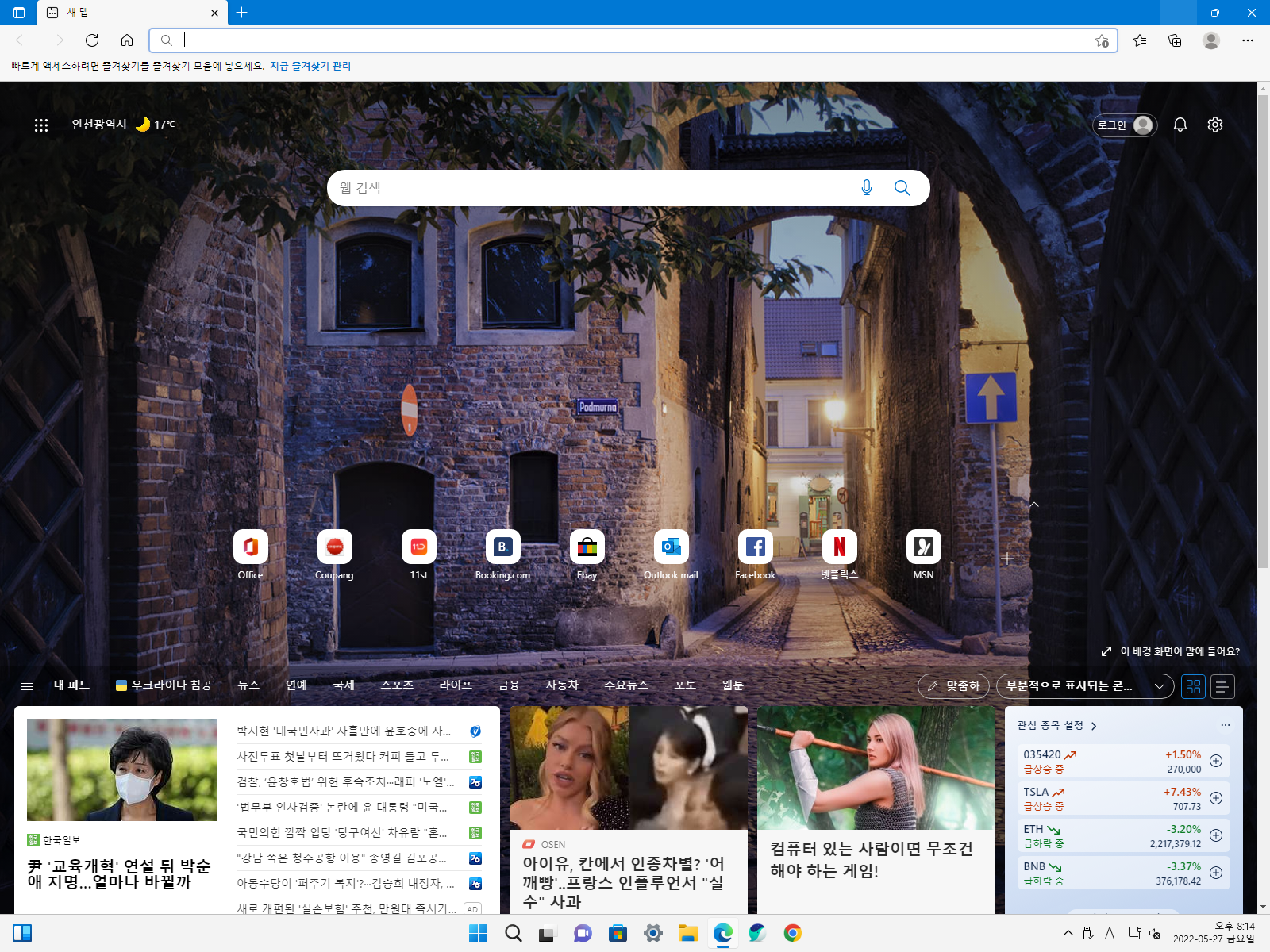Image resolution: width=1270 pixels, height=952 pixels.
Task: Open taskbar Search
Action: (514, 933)
